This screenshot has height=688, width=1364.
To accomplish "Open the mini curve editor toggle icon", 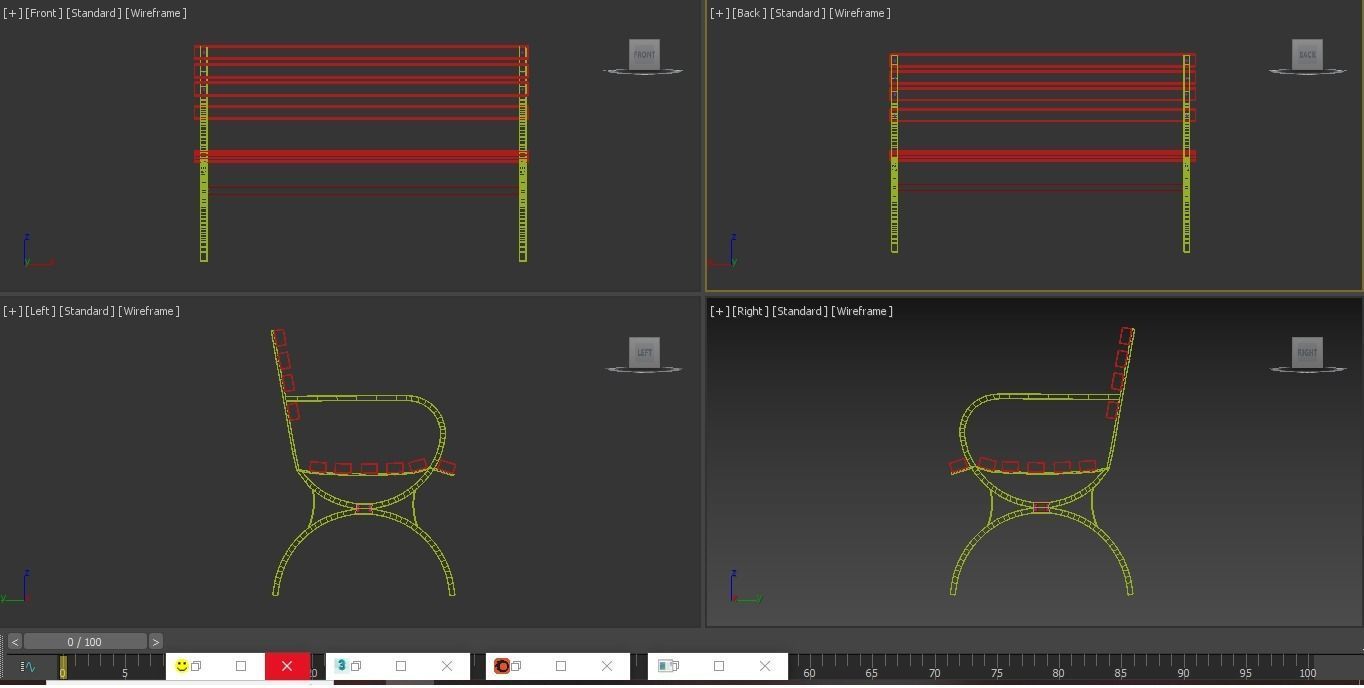I will pyautogui.click(x=28, y=666).
